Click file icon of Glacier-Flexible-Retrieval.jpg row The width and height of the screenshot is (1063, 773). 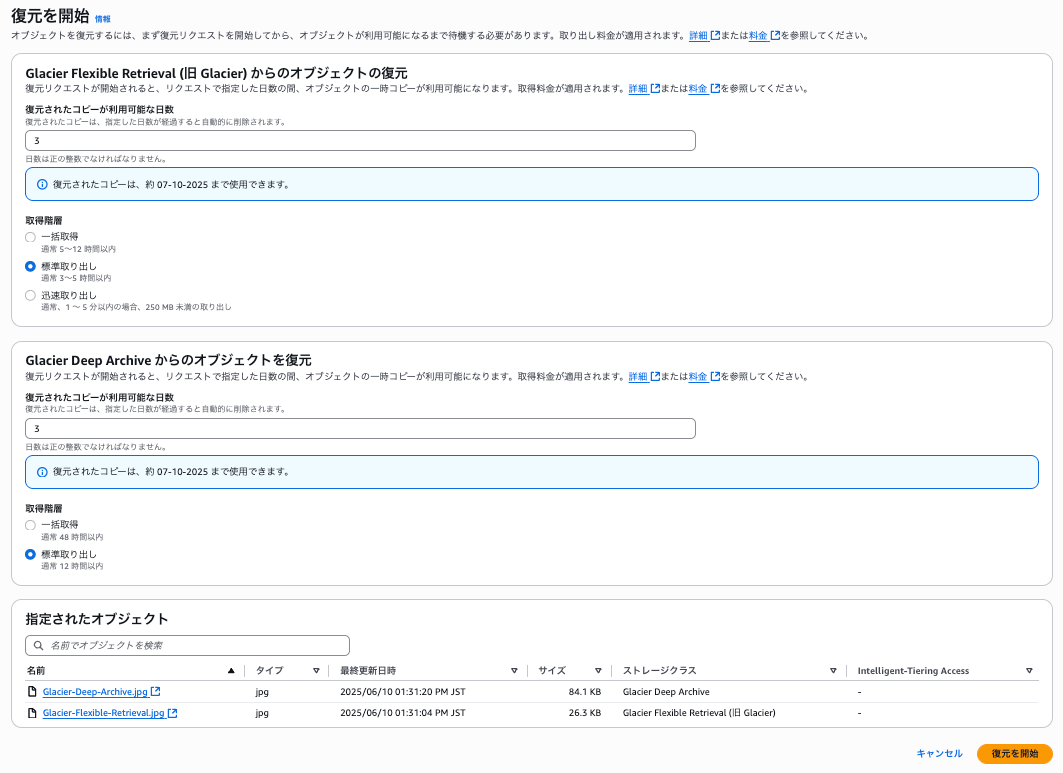click(x=32, y=713)
